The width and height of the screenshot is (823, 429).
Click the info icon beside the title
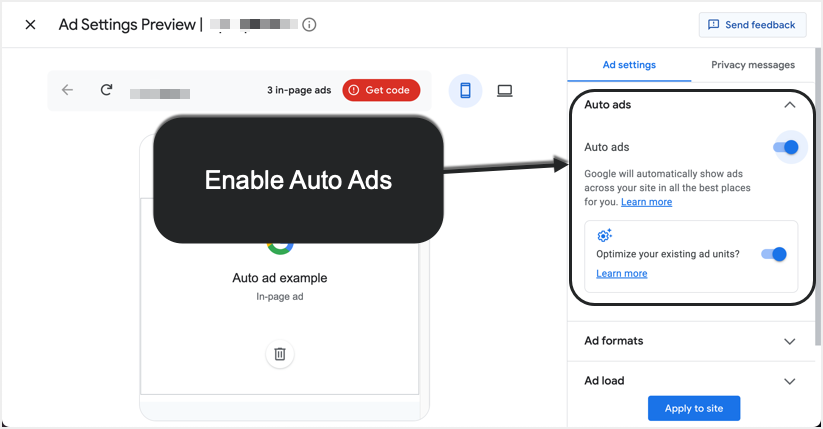tap(309, 25)
